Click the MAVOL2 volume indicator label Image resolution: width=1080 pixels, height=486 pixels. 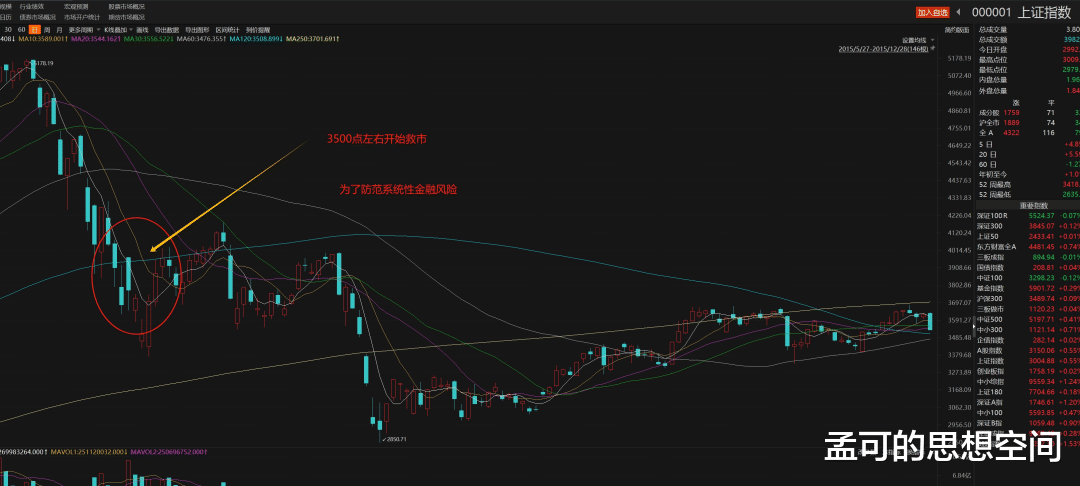(x=169, y=452)
